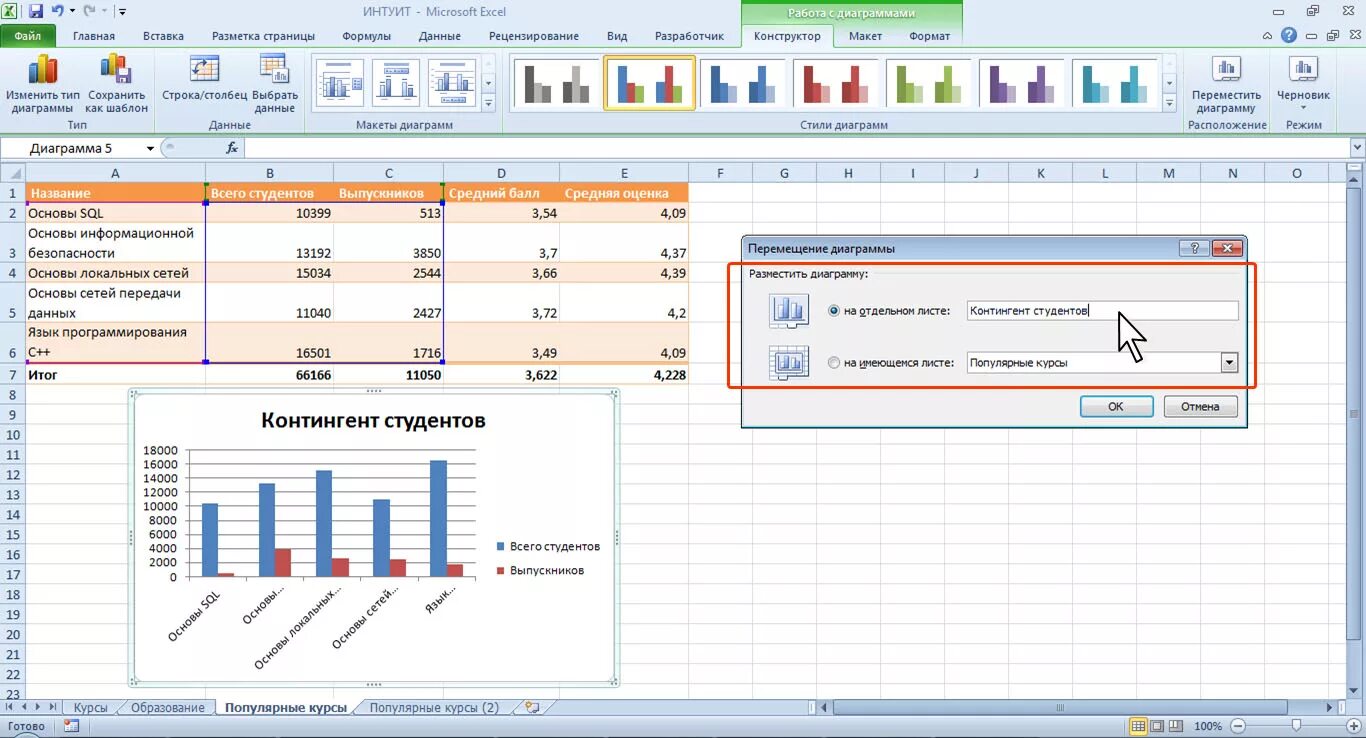This screenshot has width=1366, height=738.
Task: Confirm the dialog with OK
Action: point(1116,407)
